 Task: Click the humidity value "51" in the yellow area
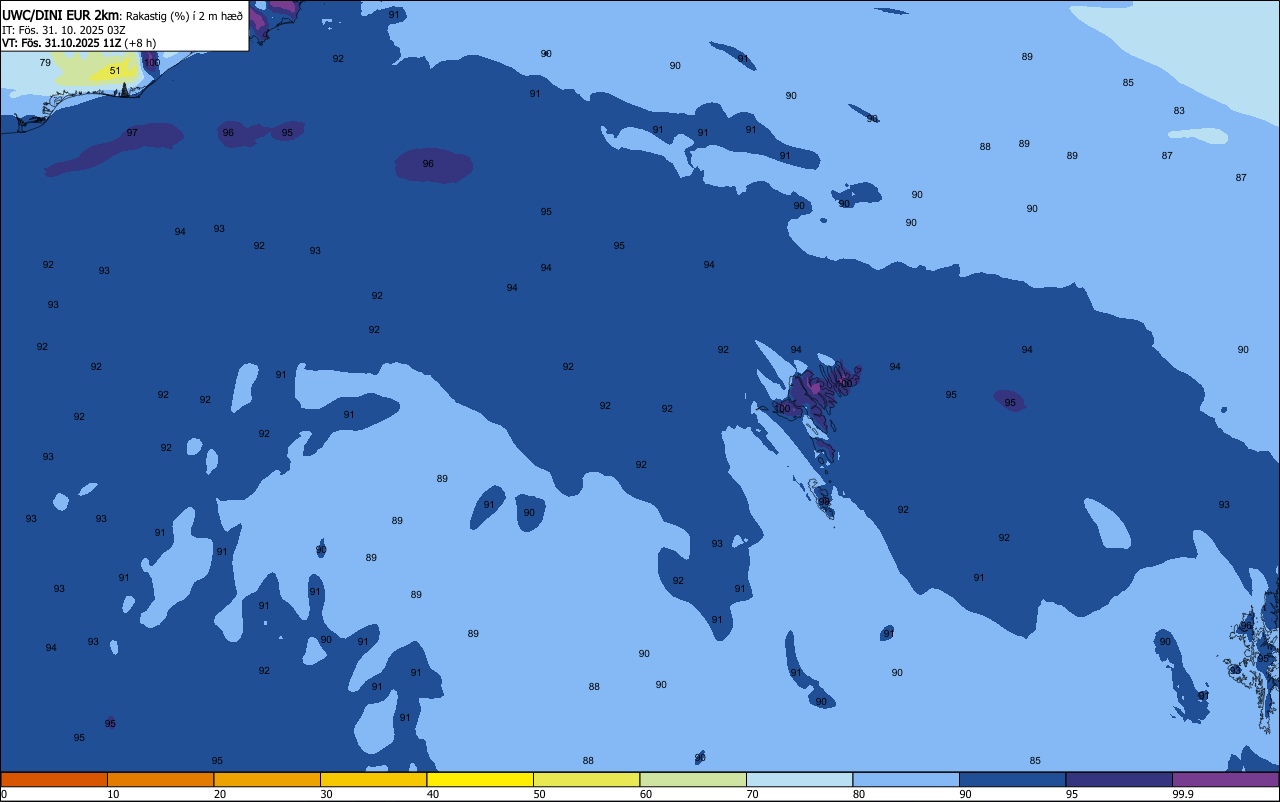[x=115, y=71]
